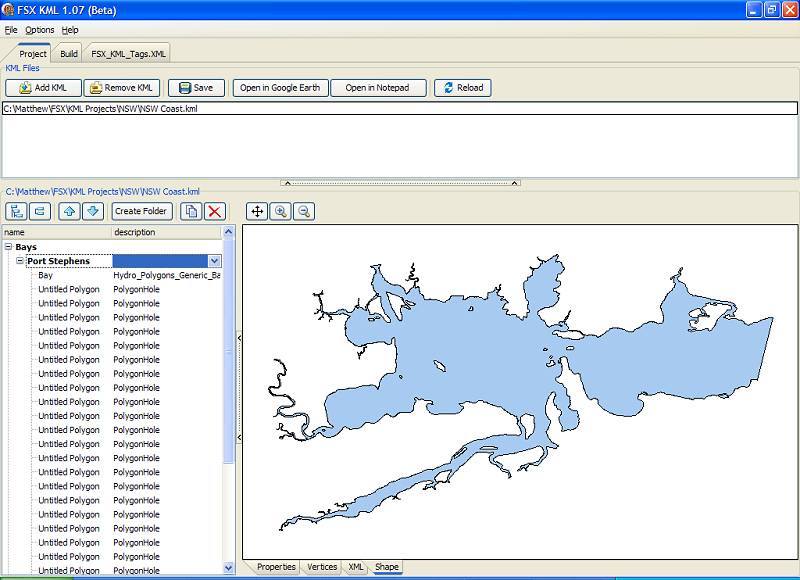Move item down with the down arrow
This screenshot has height=580, width=800.
tap(92, 211)
